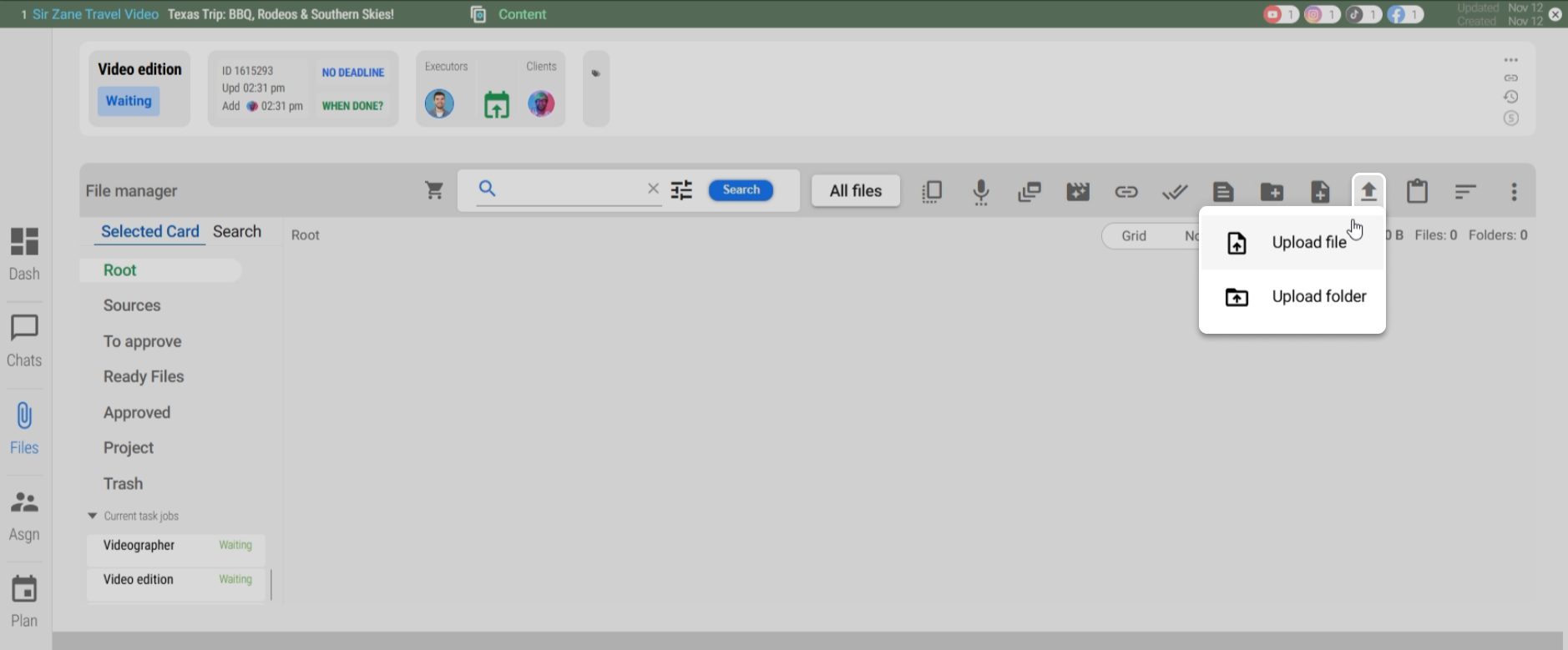
Task: Choose Upload file from the menu
Action: [x=1308, y=243]
